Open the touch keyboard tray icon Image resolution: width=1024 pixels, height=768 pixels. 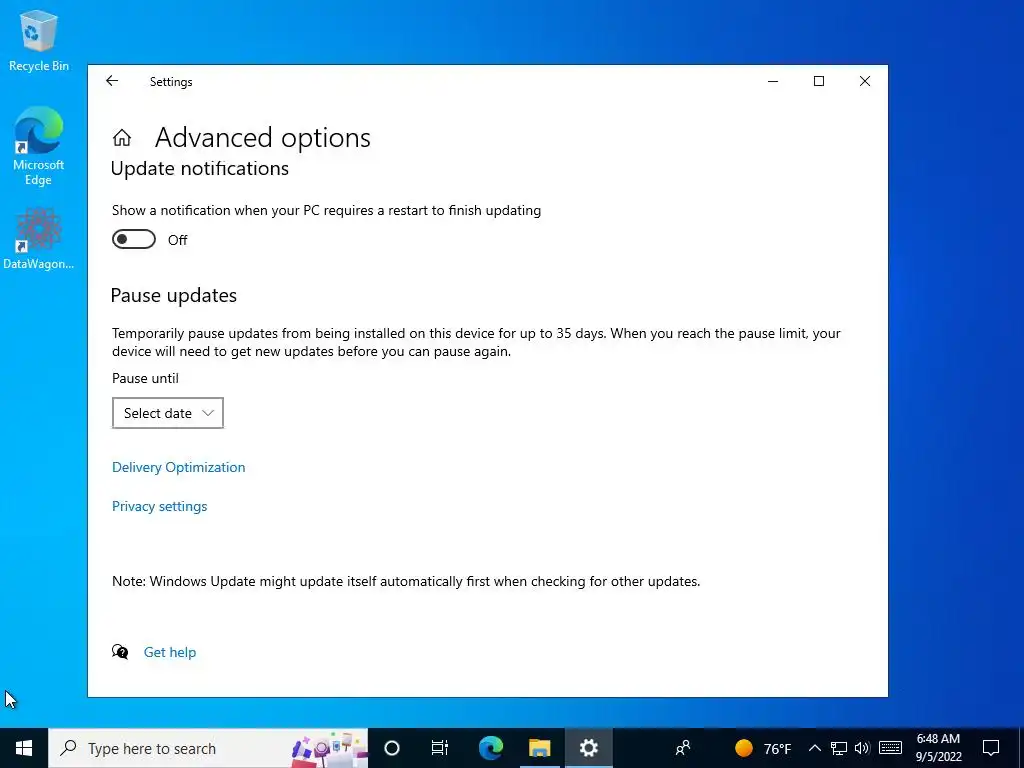coord(890,748)
